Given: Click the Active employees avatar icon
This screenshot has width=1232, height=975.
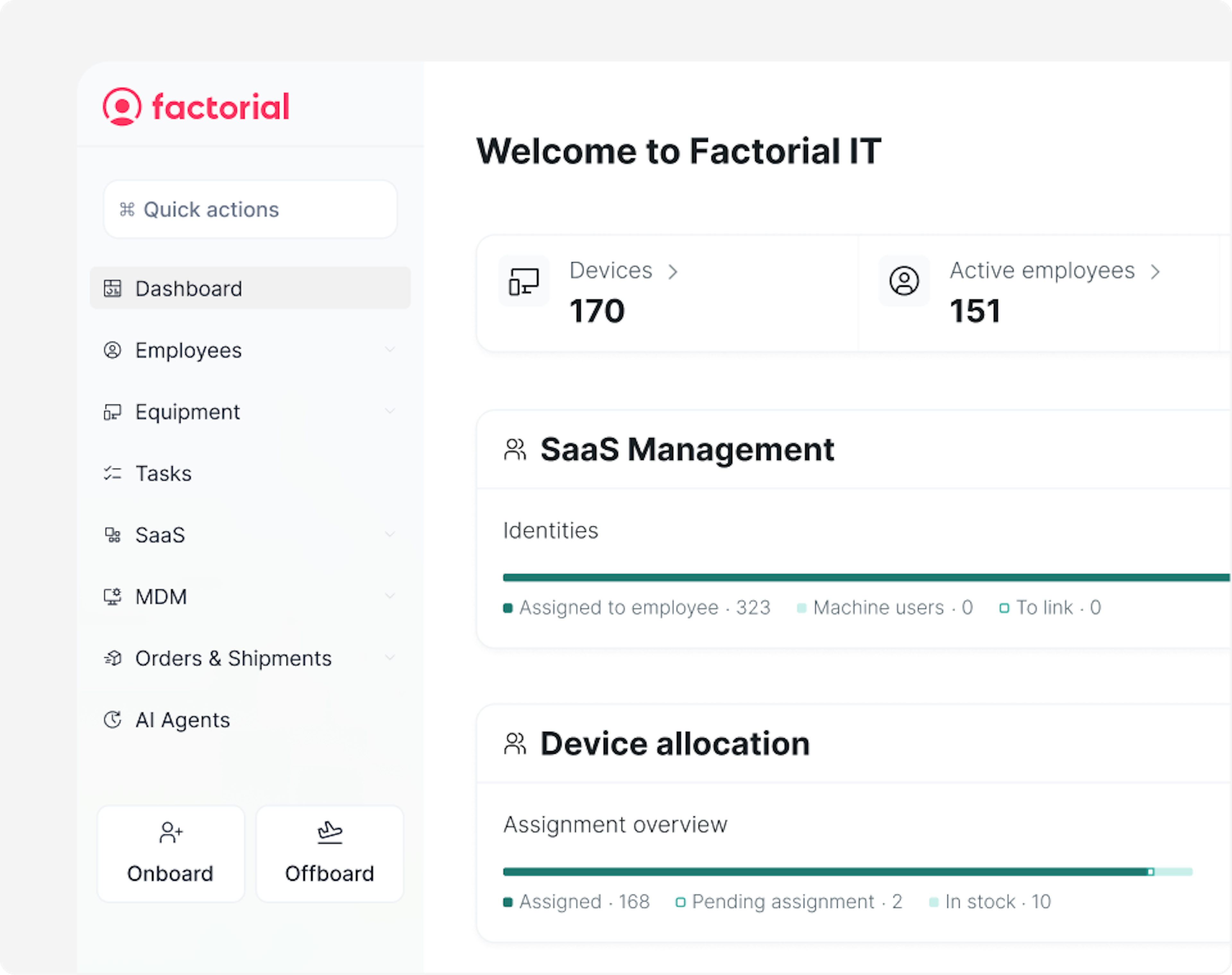Looking at the screenshot, I should (904, 281).
